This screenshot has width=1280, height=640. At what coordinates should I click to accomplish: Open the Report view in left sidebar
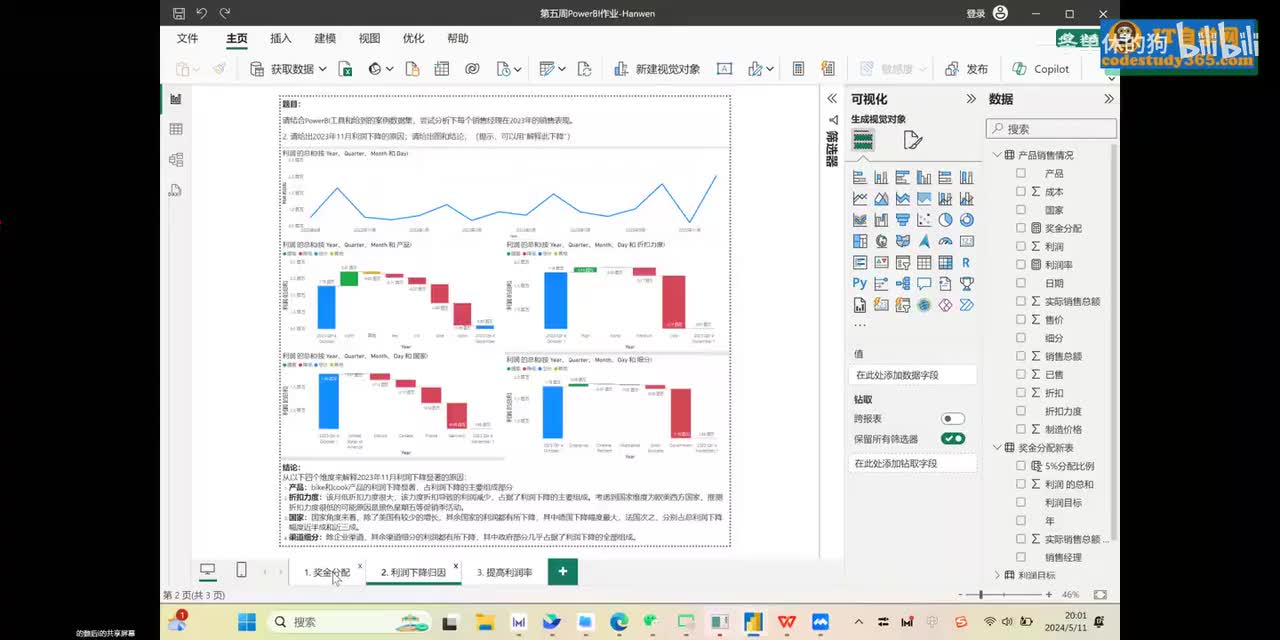176,99
